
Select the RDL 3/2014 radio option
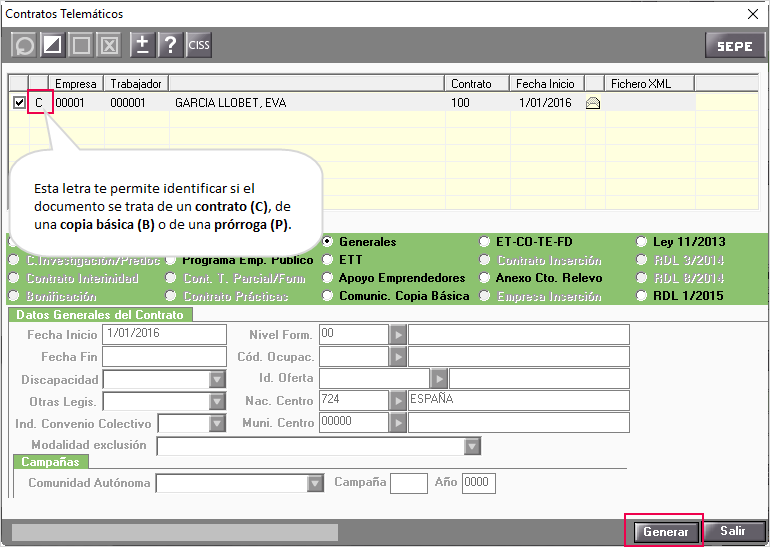coord(641,260)
